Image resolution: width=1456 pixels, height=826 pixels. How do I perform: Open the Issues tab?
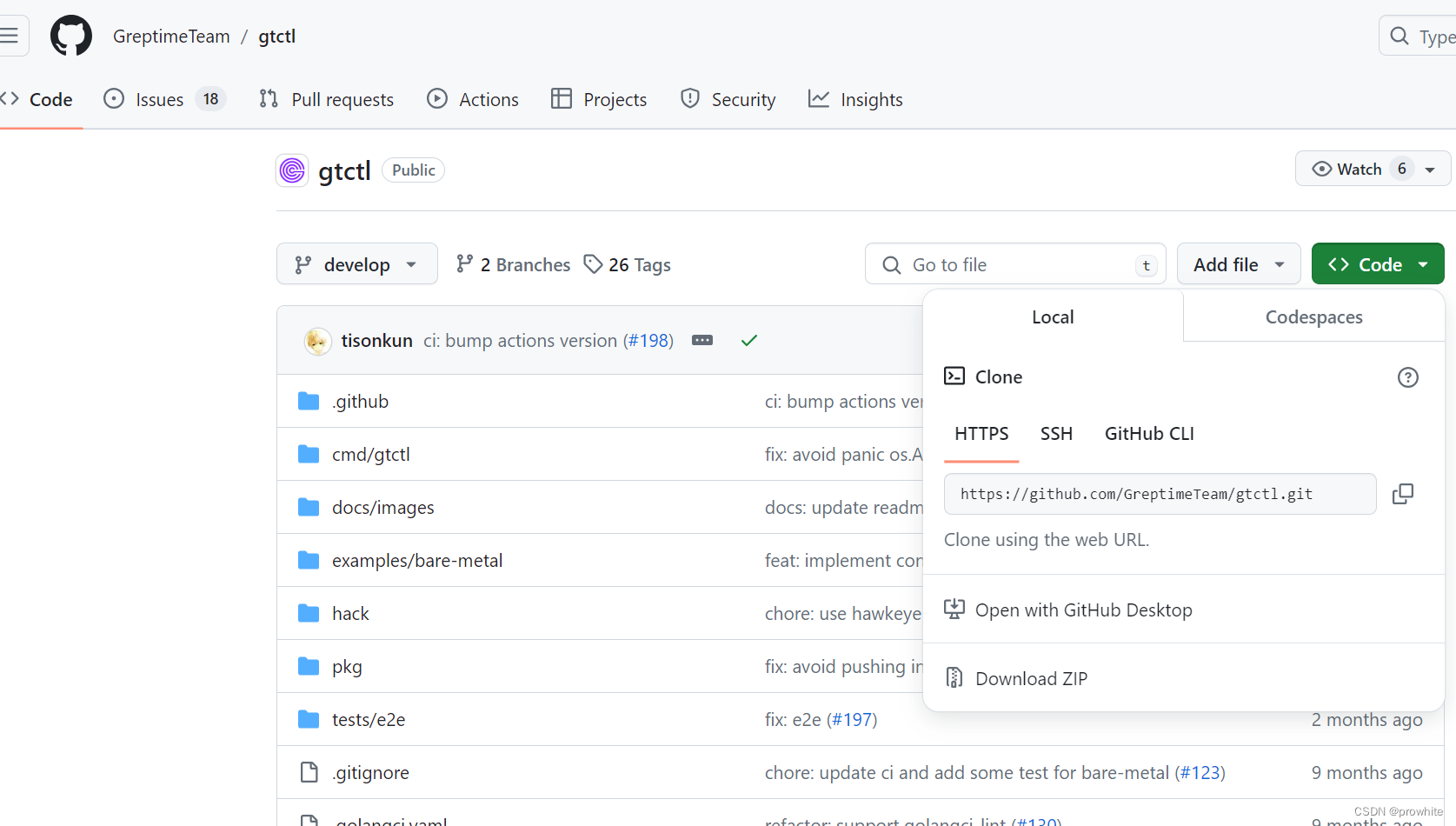164,100
